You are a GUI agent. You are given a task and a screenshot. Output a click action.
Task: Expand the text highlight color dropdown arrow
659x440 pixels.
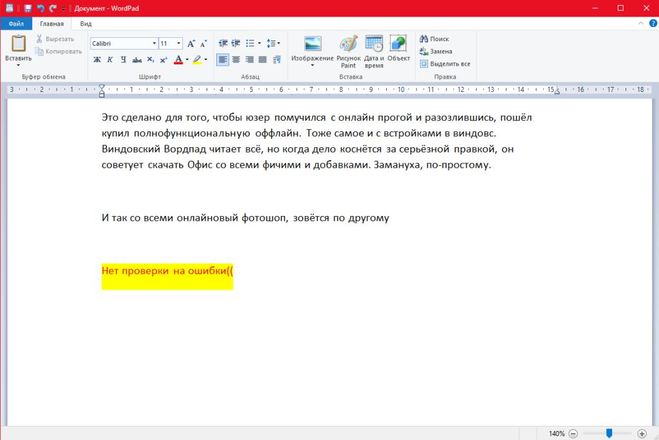pyautogui.click(x=207, y=60)
